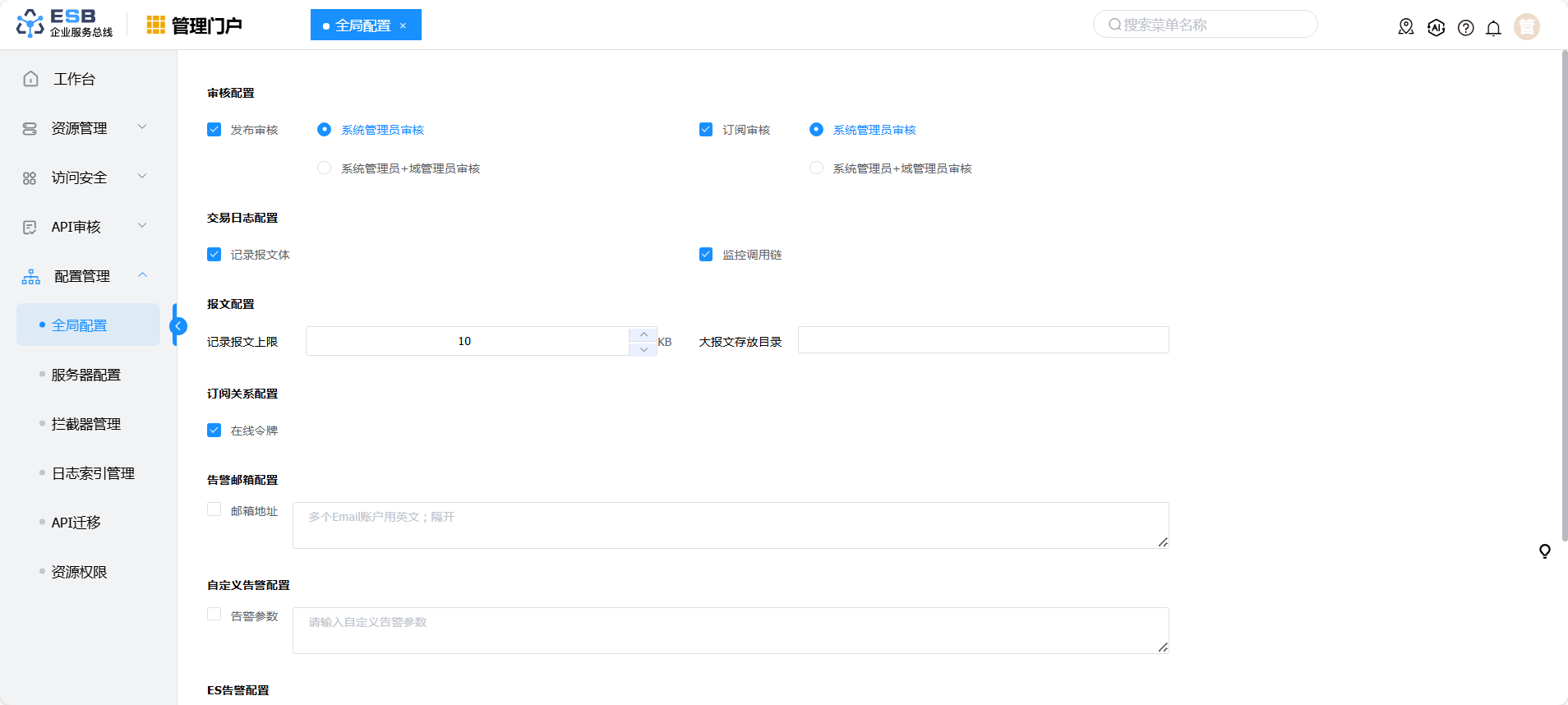Close the 全局配置 tab
The height and width of the screenshot is (705, 1568).
pyautogui.click(x=403, y=25)
